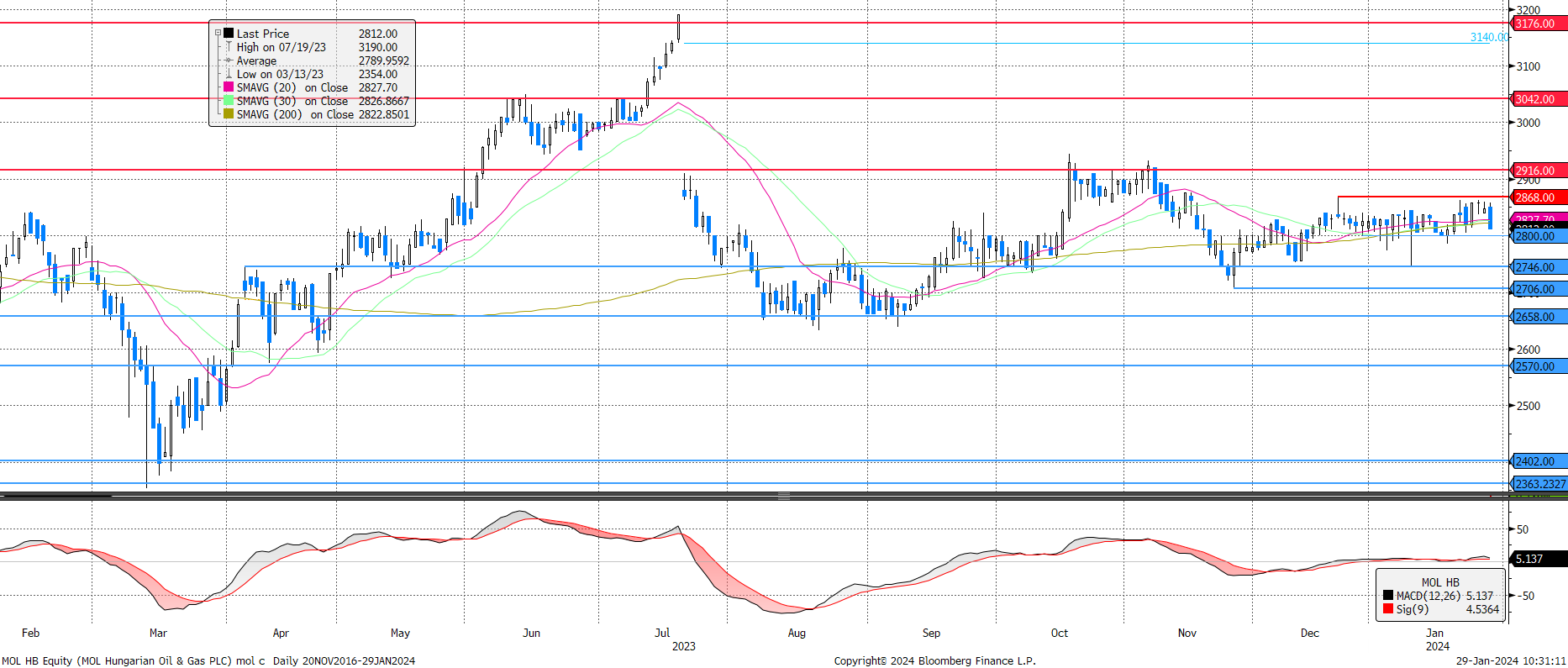Click the 'Apr' label on time axis
This screenshot has width=1568, height=668.
click(x=281, y=633)
